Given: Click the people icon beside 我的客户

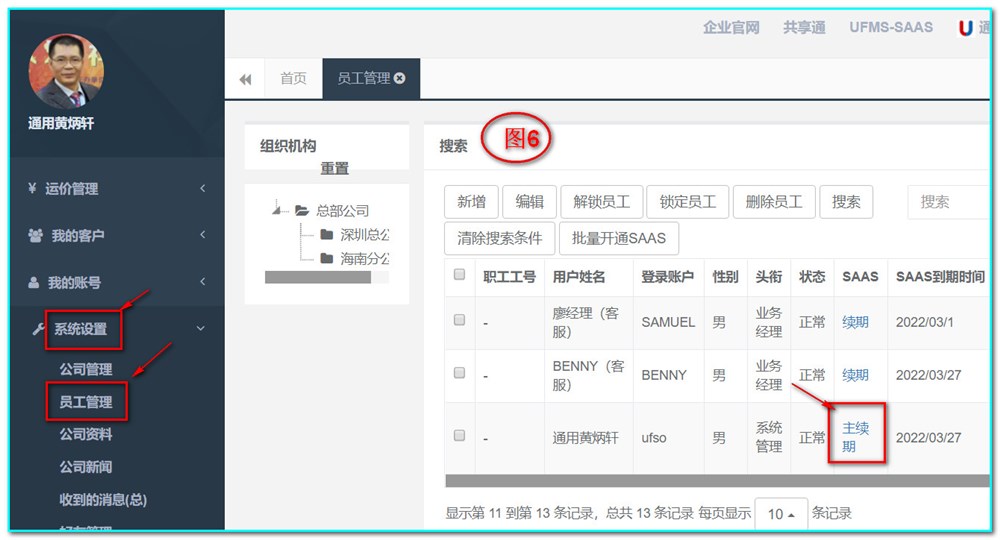Looking at the screenshot, I should (x=35, y=236).
